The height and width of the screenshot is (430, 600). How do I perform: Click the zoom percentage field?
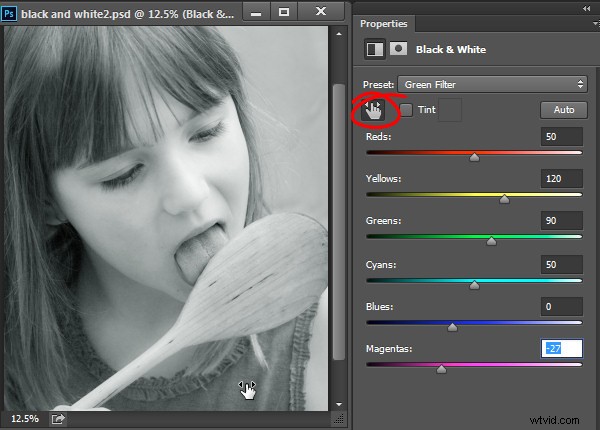coord(25,419)
